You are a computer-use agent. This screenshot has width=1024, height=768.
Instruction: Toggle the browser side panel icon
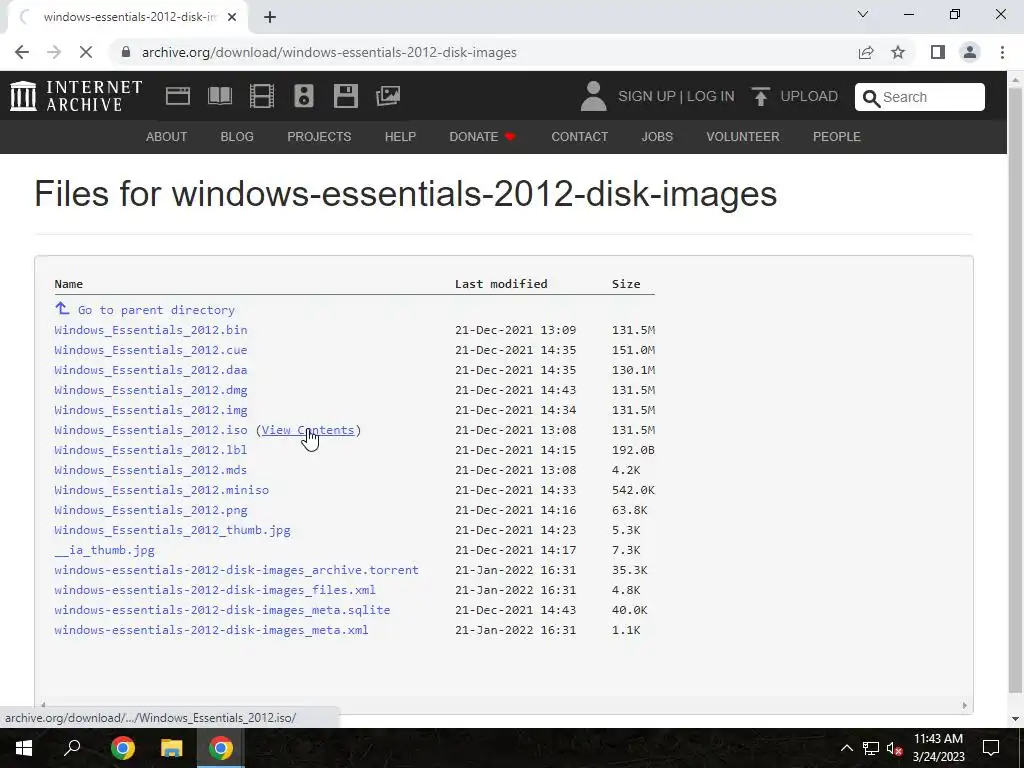coord(938,52)
